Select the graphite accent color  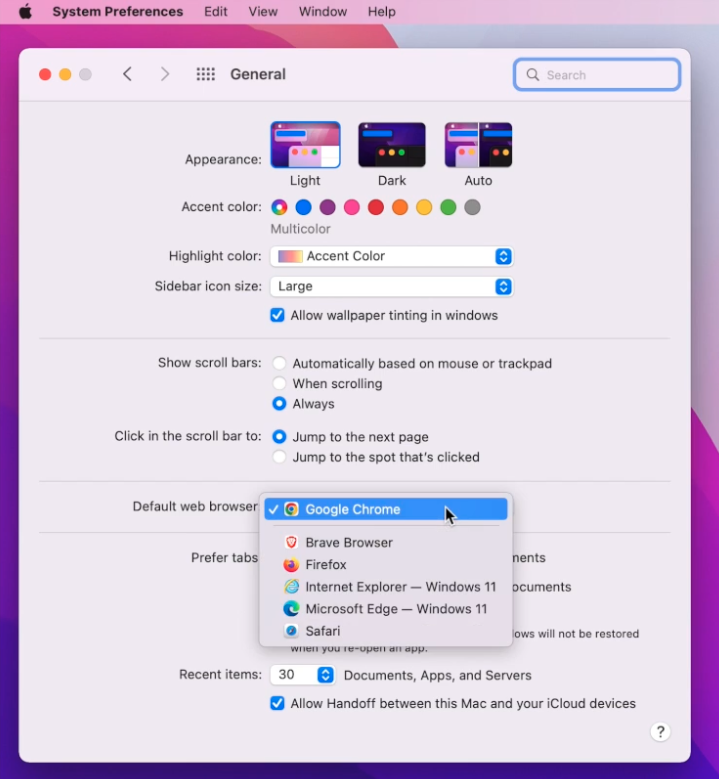click(473, 207)
